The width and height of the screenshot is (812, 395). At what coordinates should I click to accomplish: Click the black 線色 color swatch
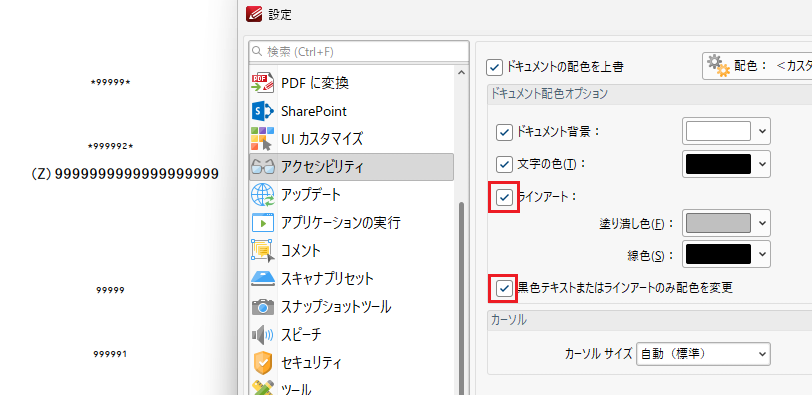point(718,254)
